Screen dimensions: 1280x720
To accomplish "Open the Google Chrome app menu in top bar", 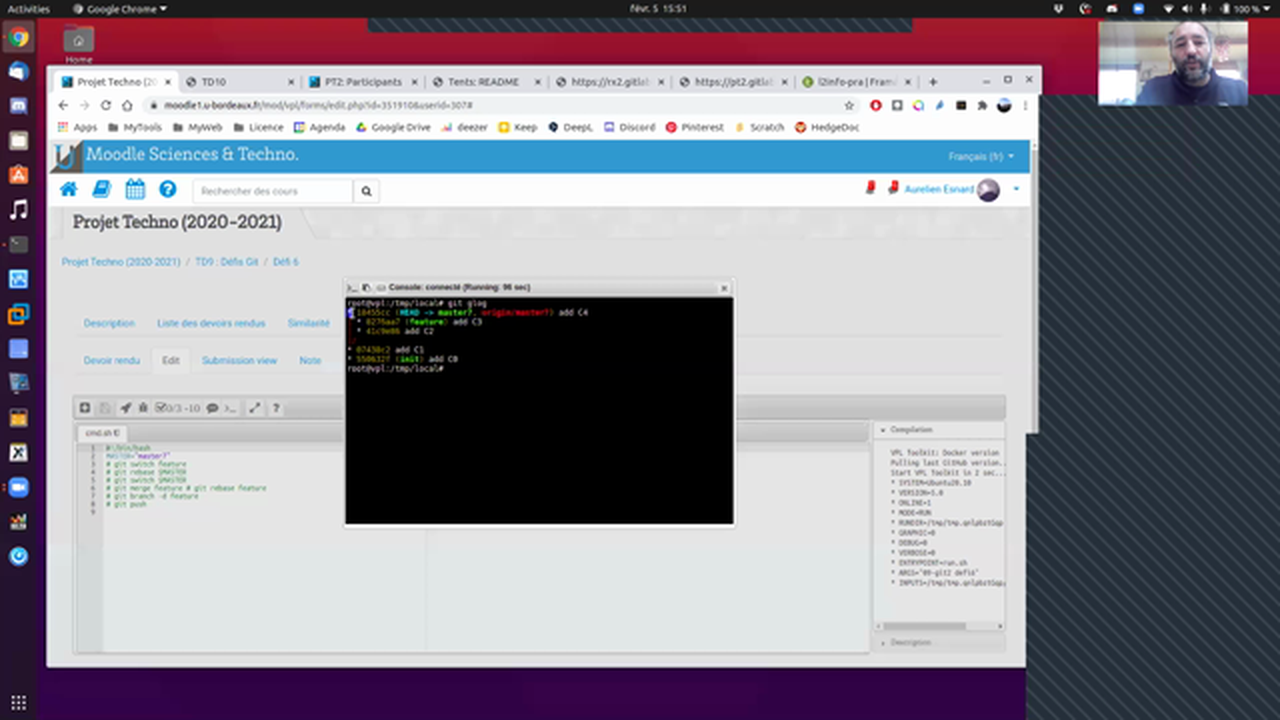I will click(x=120, y=9).
